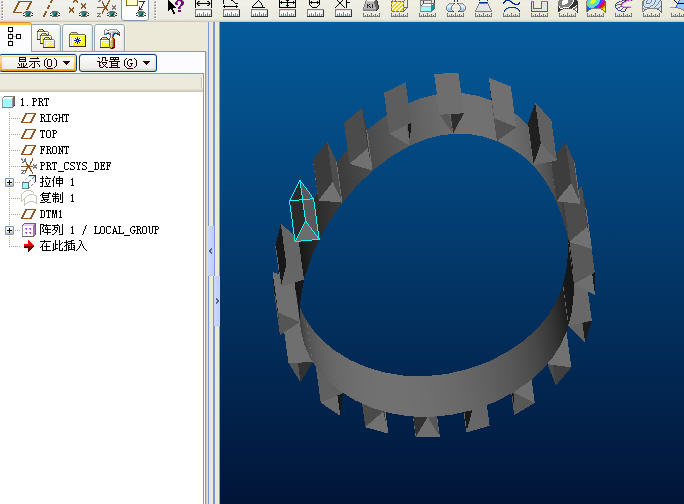Image resolution: width=684 pixels, height=504 pixels.
Task: Open the curvature analysis icon
Action: pos(511,8)
